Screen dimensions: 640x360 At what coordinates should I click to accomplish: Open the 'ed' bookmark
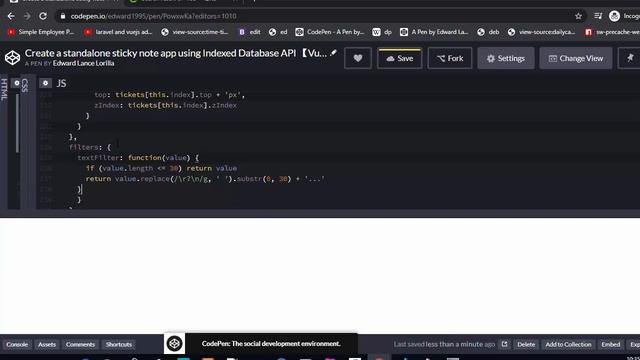click(x=278, y=32)
